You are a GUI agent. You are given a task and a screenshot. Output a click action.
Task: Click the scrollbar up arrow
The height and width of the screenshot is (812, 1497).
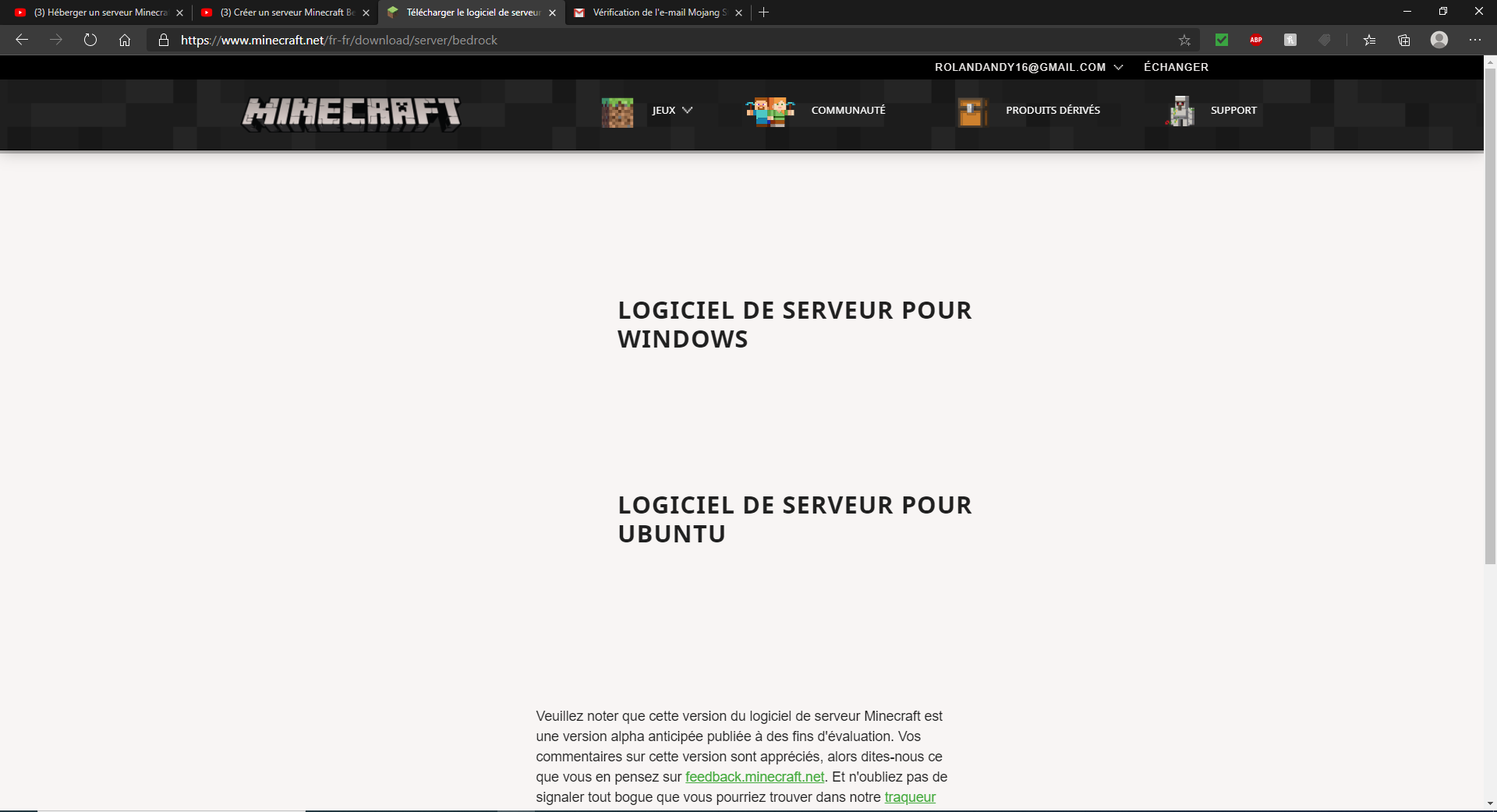point(1490,62)
